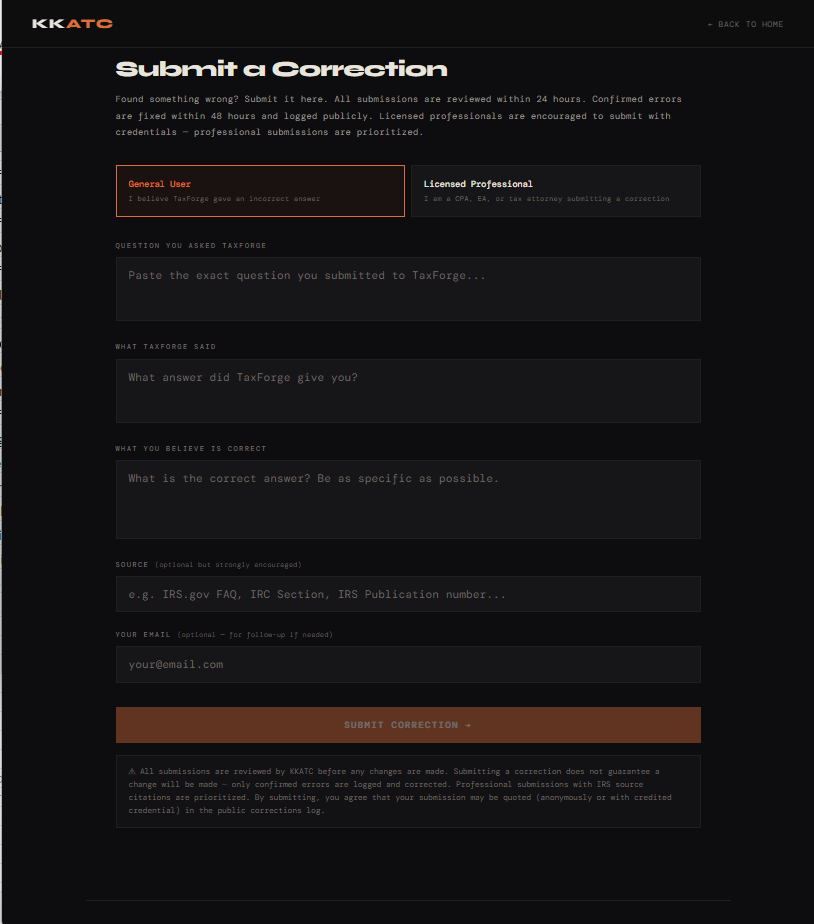The width and height of the screenshot is (814, 924).
Task: Click the YOUR EMAIL input field
Action: 407,664
